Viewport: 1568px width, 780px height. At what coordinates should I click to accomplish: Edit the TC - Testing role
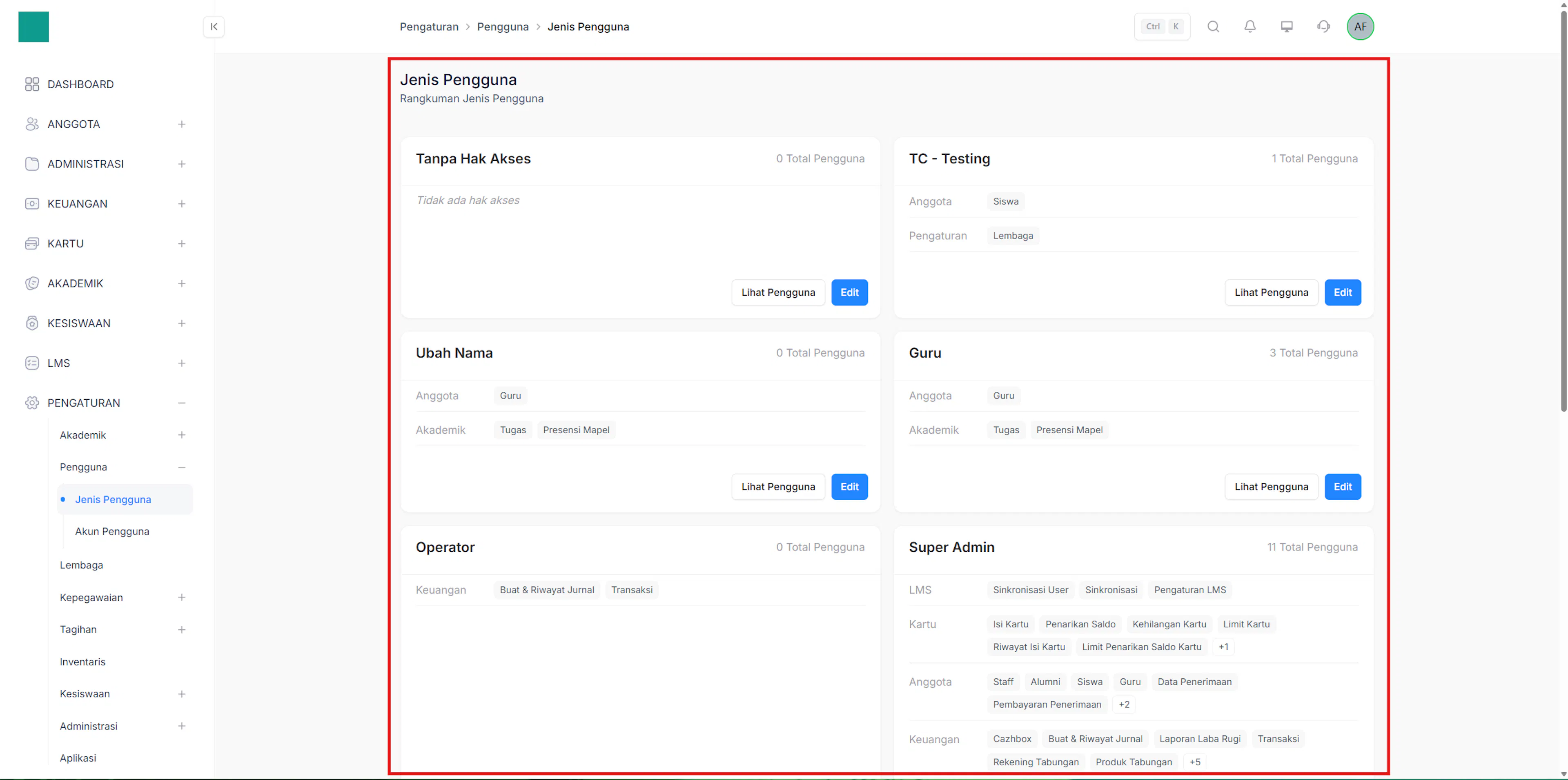coord(1343,293)
